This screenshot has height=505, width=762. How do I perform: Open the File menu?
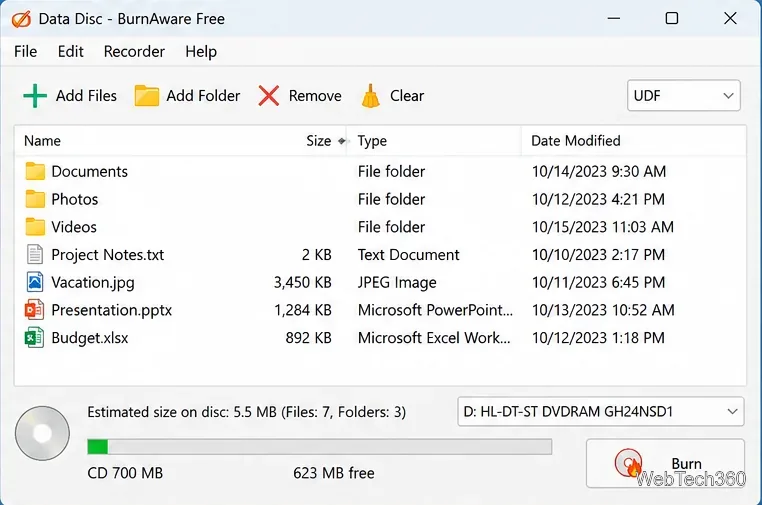point(25,52)
